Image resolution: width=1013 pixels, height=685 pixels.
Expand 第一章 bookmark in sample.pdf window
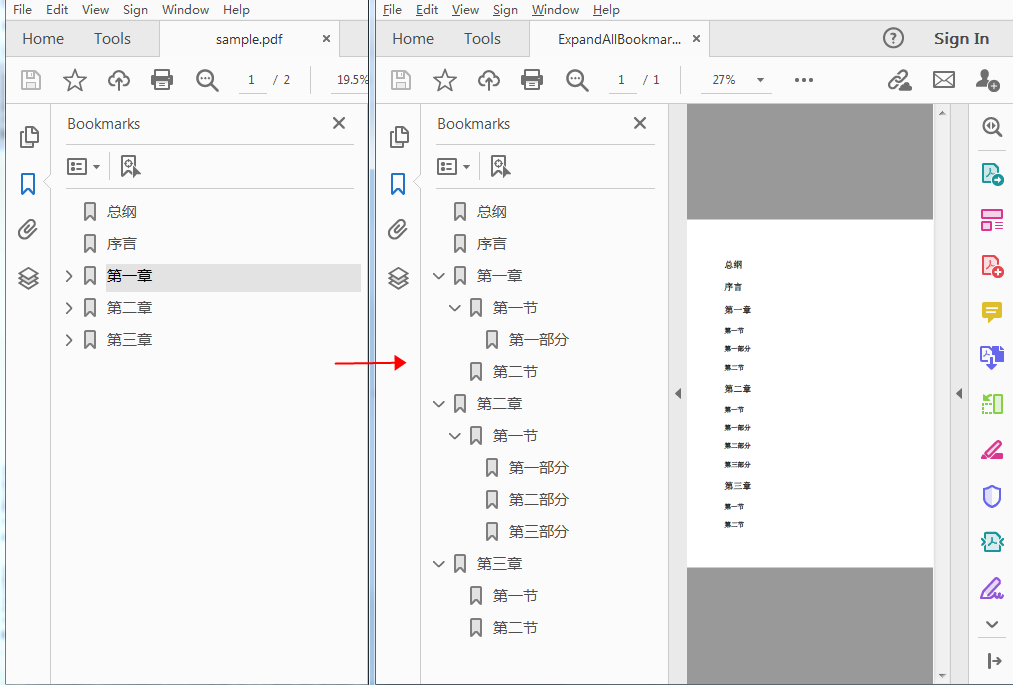[69, 276]
